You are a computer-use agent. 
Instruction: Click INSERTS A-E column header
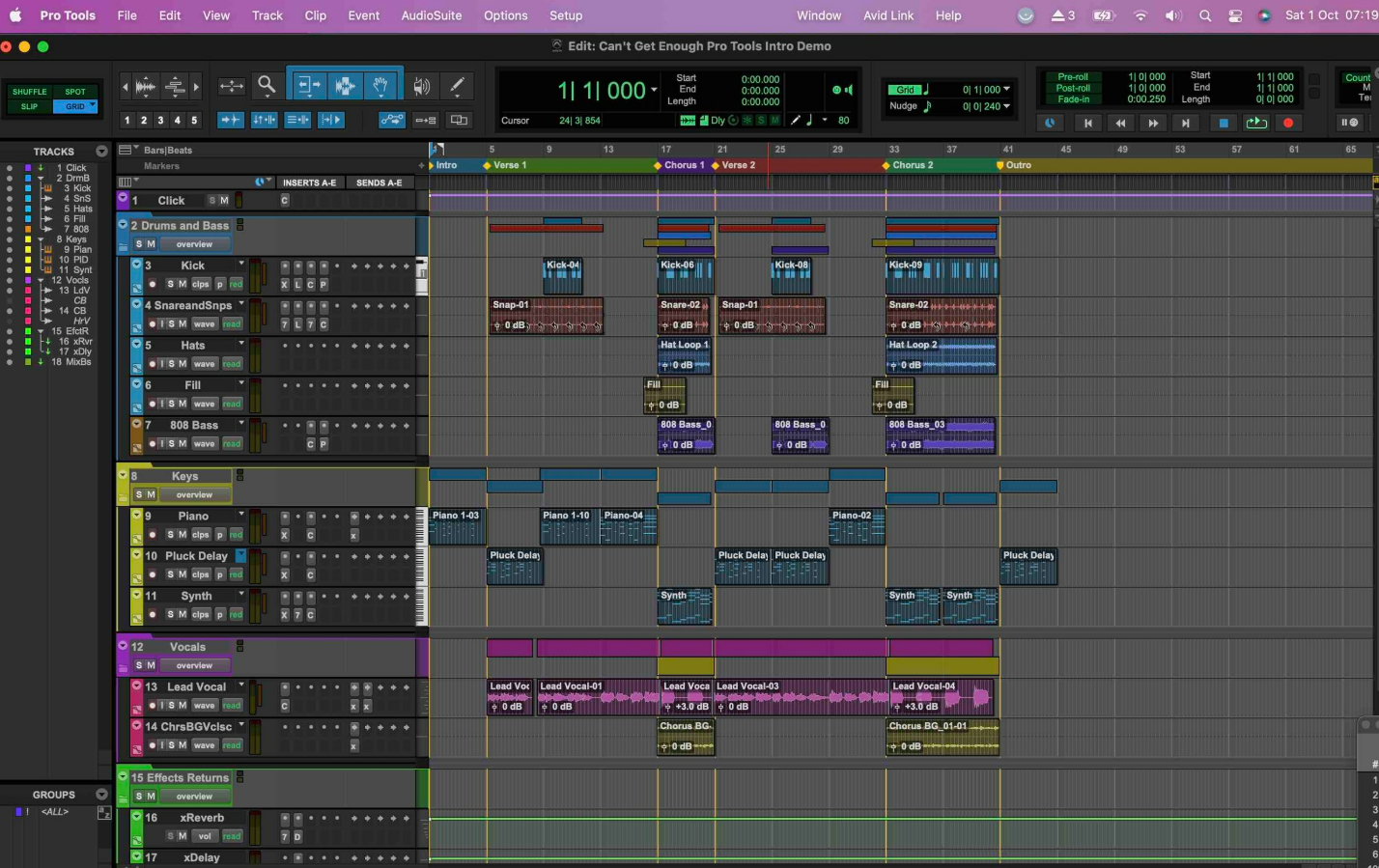coord(309,182)
